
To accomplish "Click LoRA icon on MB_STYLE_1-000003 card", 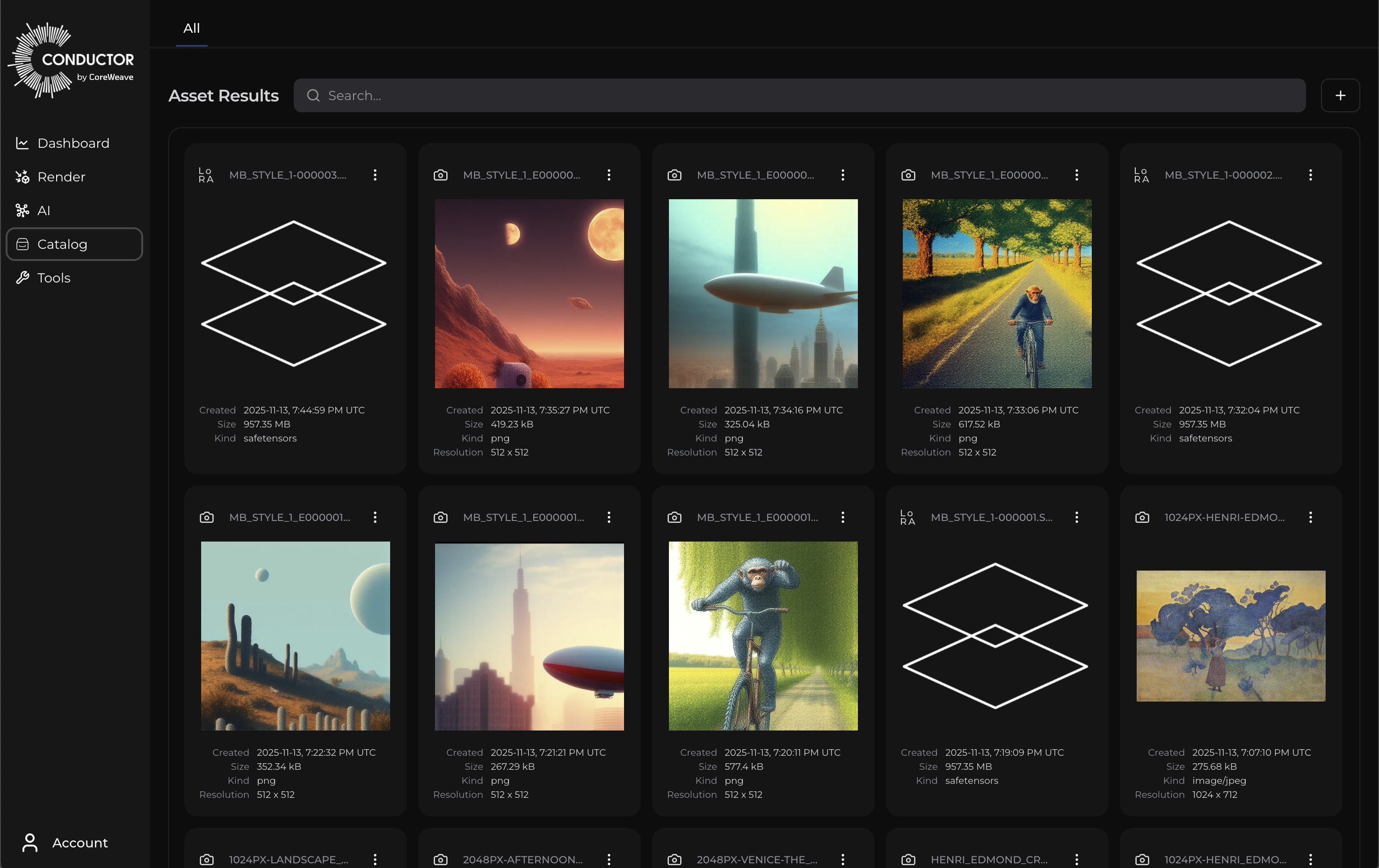I will click(x=206, y=175).
